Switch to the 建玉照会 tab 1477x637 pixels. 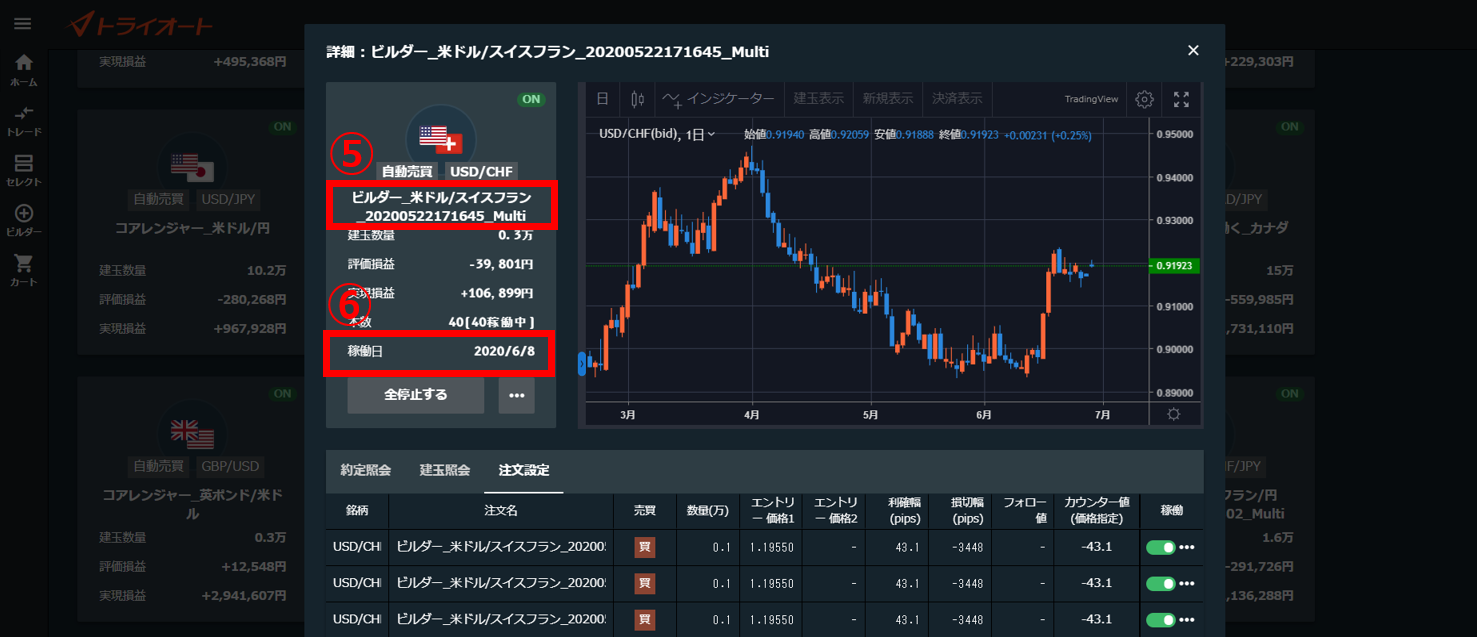click(444, 470)
